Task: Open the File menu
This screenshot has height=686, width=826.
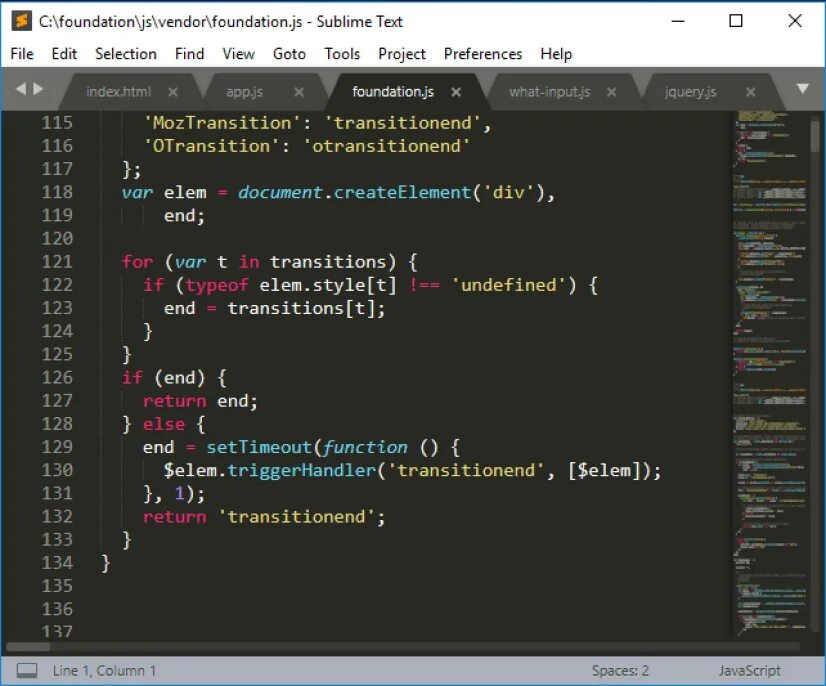Action: pyautogui.click(x=22, y=54)
